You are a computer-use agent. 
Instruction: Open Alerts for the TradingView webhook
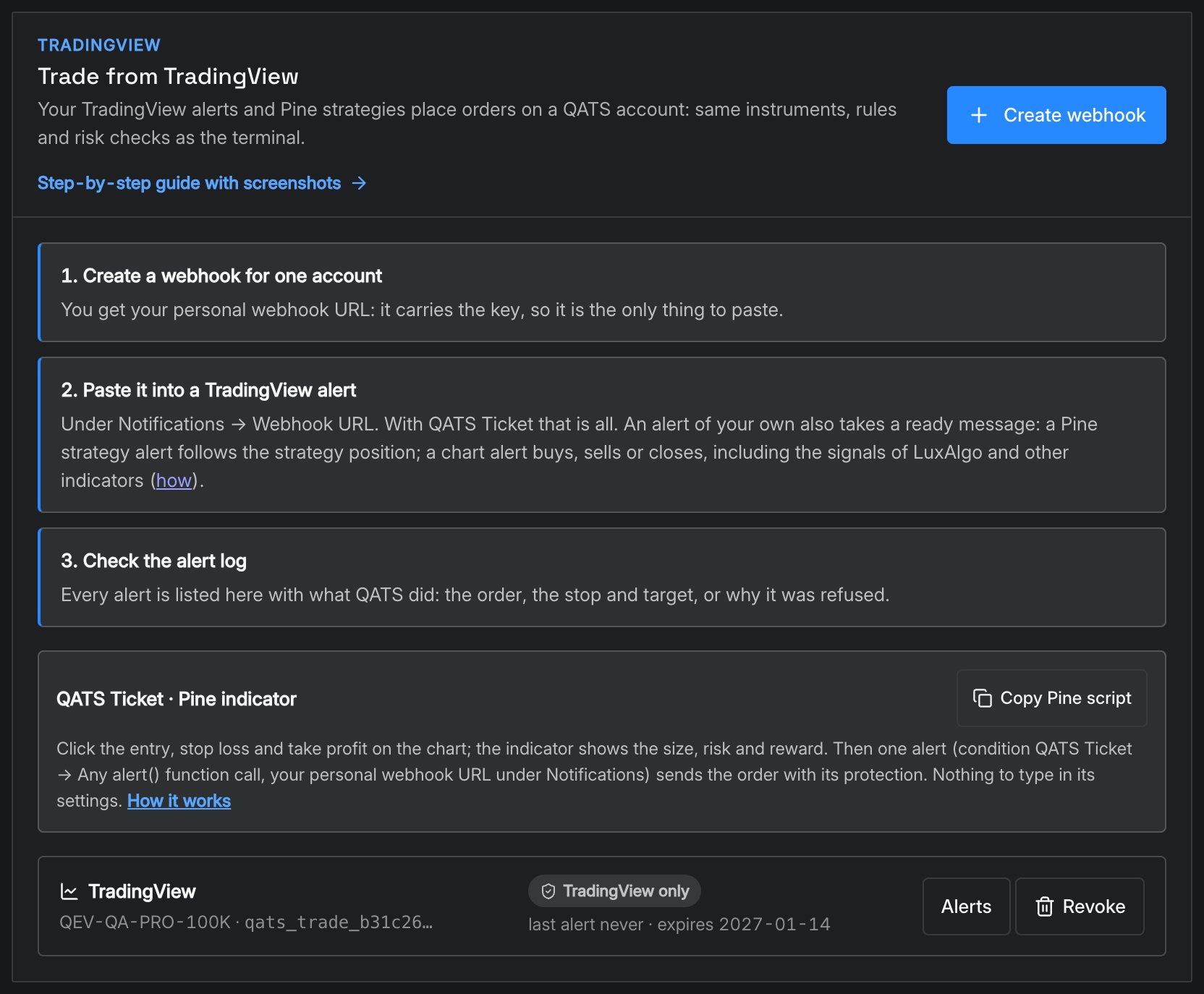point(967,906)
